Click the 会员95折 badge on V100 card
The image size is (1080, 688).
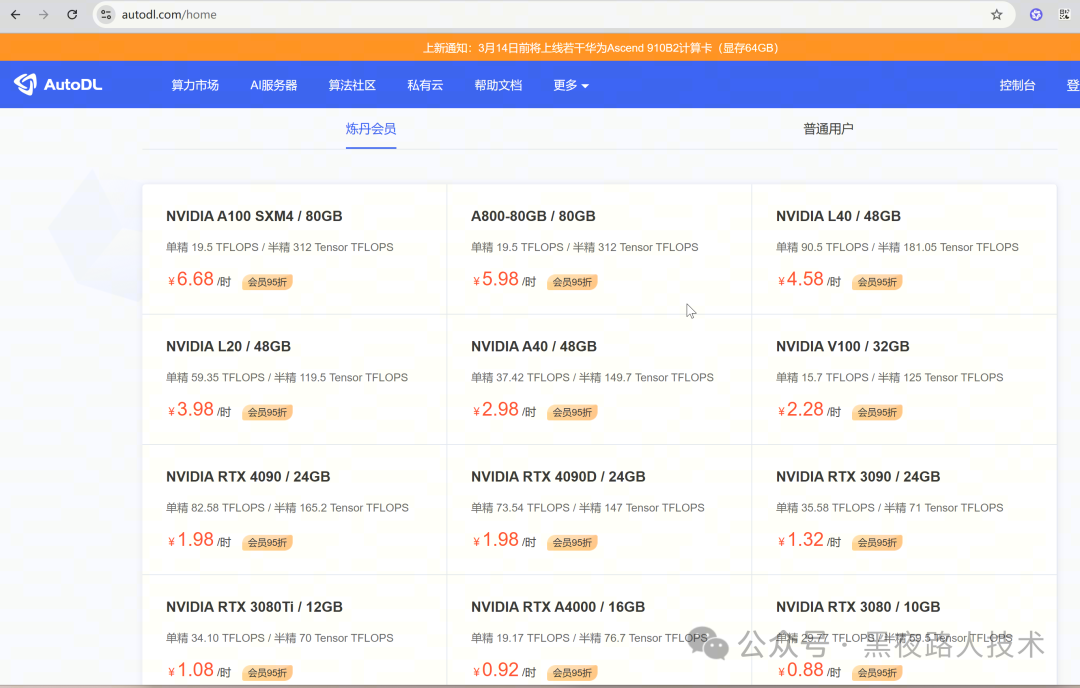[878, 412]
